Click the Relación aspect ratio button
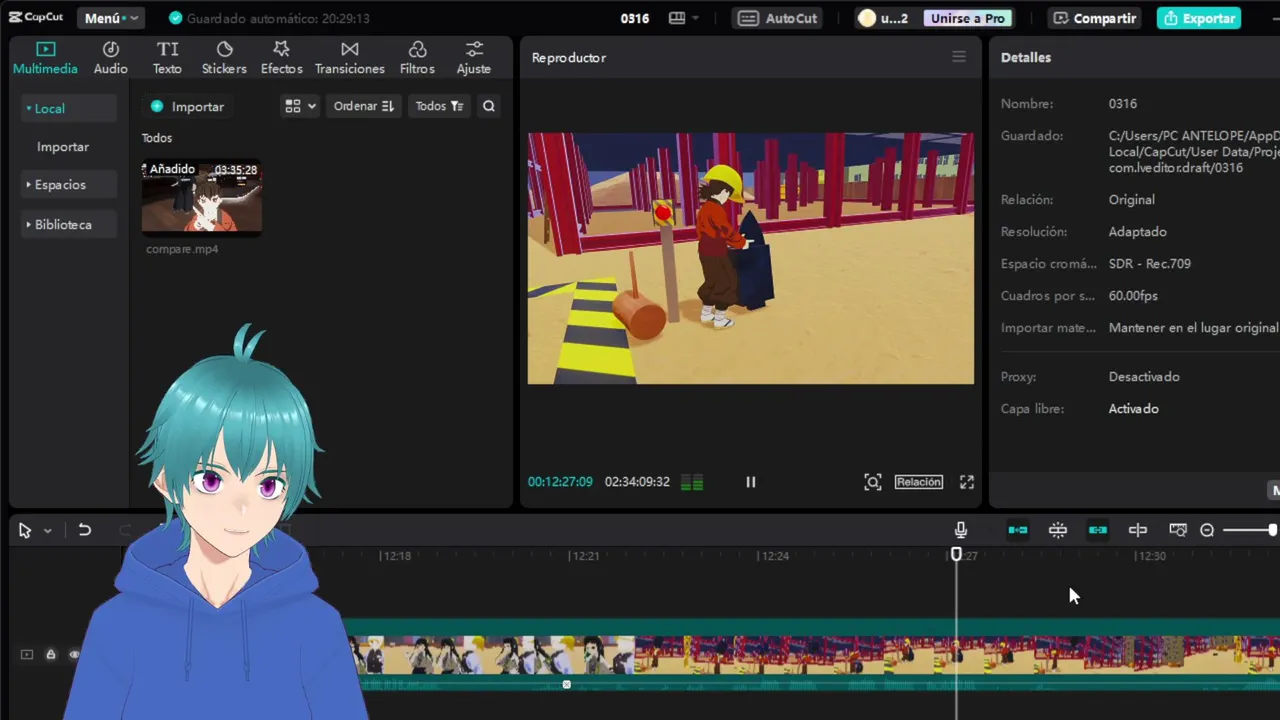1280x720 pixels. (x=918, y=482)
